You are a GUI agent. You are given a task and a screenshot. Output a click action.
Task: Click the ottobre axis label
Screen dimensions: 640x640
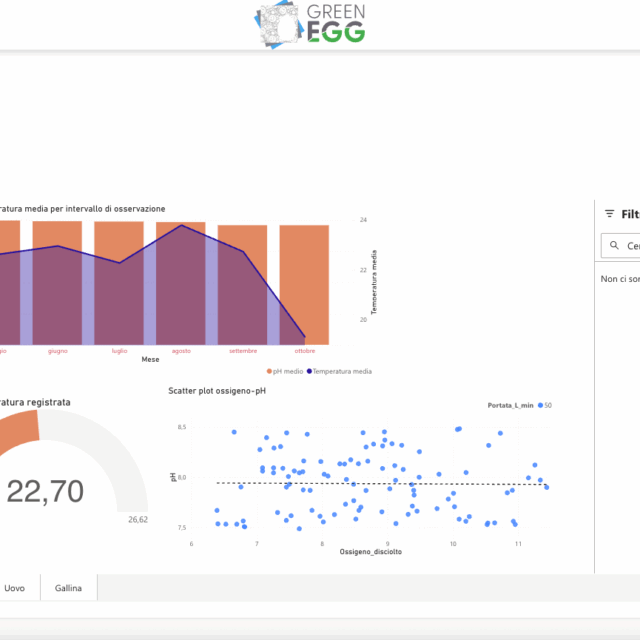click(305, 351)
